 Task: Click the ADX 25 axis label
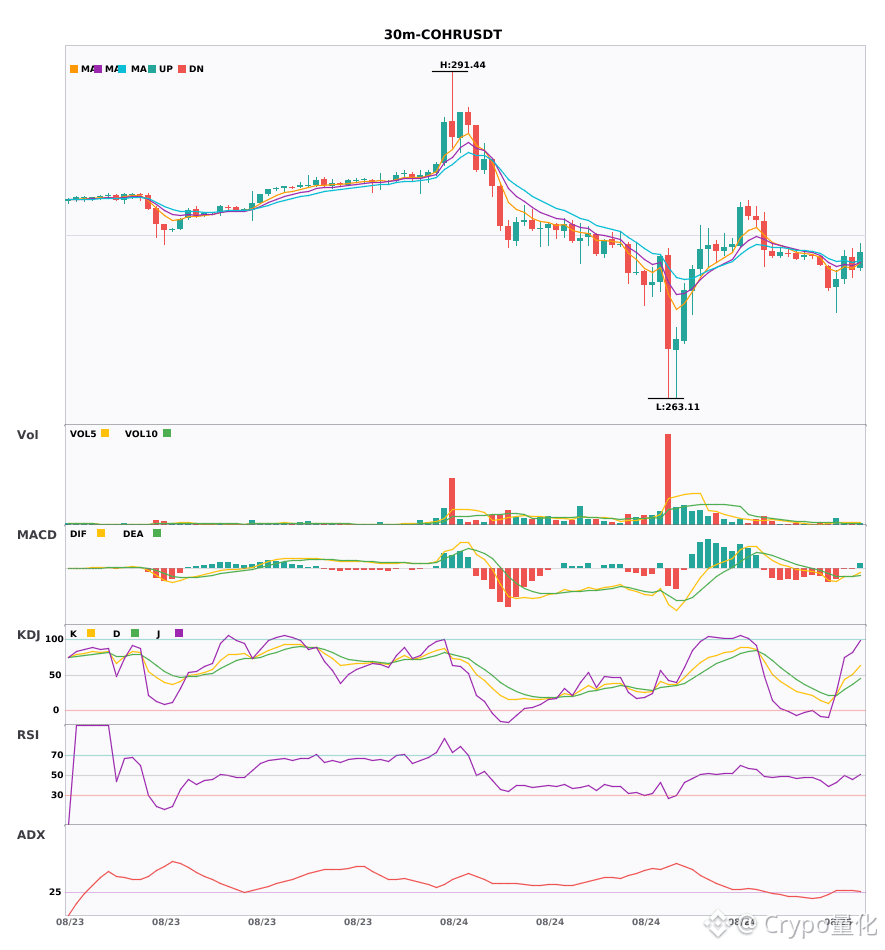(x=55, y=892)
